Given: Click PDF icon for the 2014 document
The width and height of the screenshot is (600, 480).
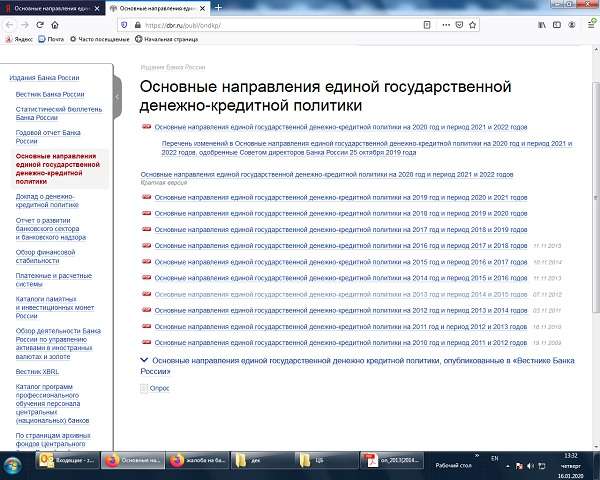Looking at the screenshot, I should pos(147,278).
